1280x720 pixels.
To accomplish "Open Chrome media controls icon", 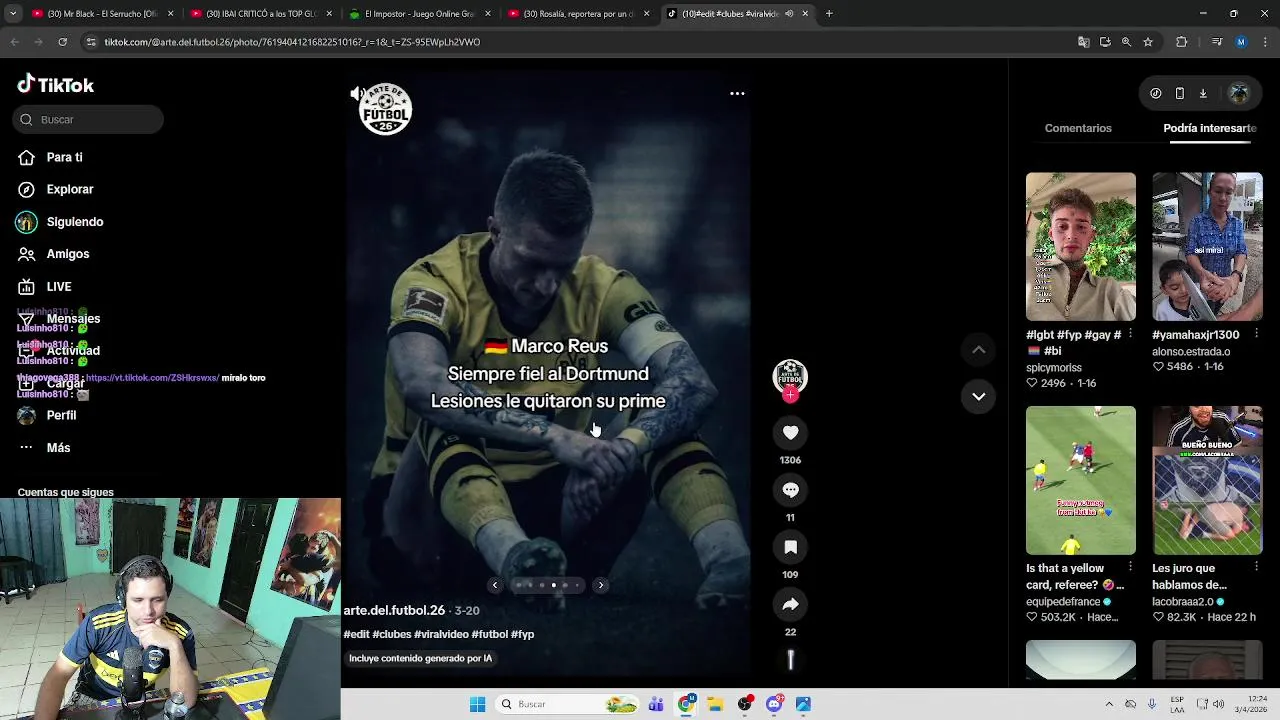I will click(x=1217, y=42).
